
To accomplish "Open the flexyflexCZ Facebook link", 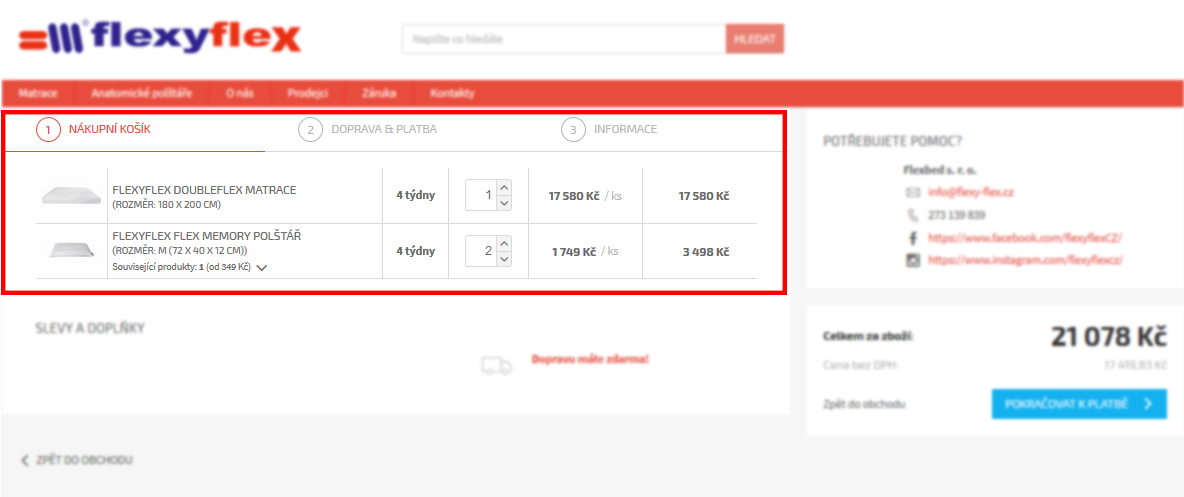I will pyautogui.click(x=1025, y=237).
